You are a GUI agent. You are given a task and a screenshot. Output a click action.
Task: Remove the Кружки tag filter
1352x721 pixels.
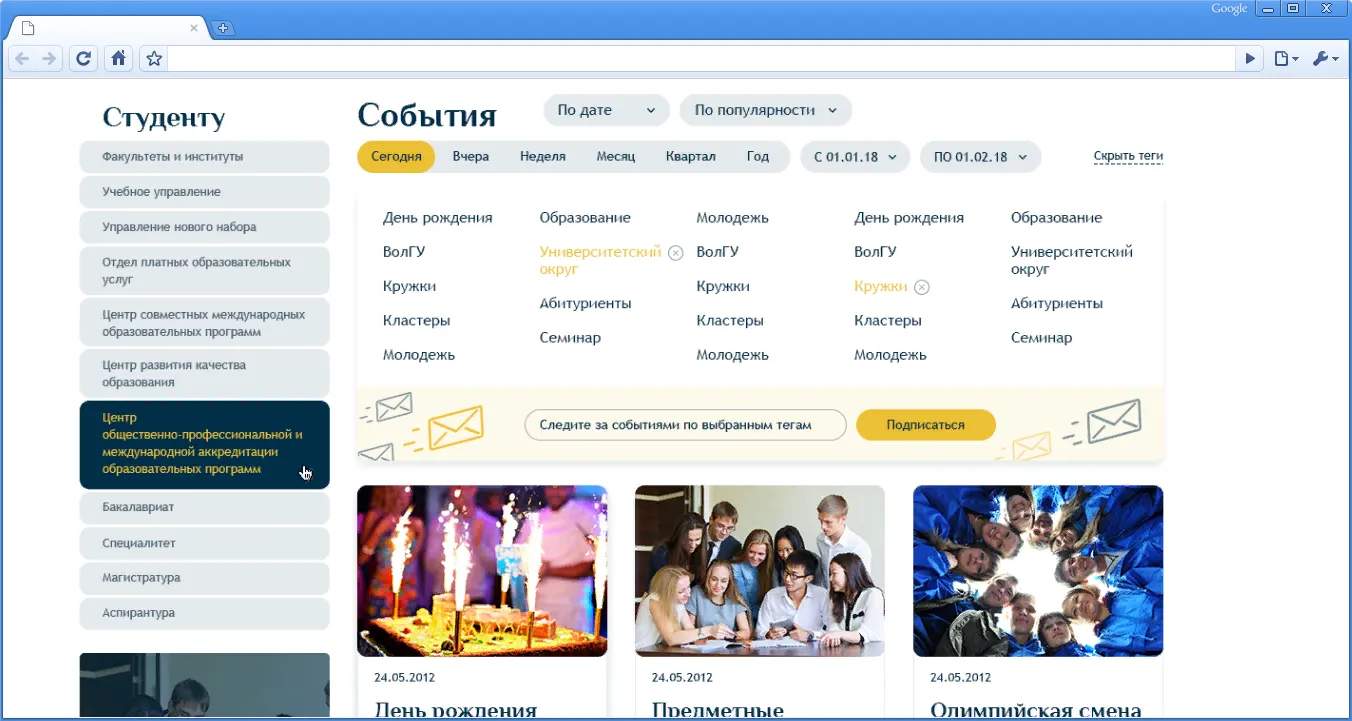[x=922, y=287]
